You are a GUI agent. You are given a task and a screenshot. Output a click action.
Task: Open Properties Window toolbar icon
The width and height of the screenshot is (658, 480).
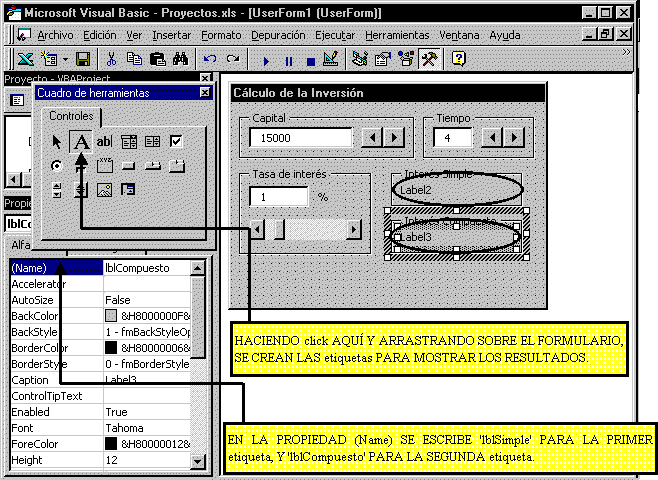(x=382, y=59)
